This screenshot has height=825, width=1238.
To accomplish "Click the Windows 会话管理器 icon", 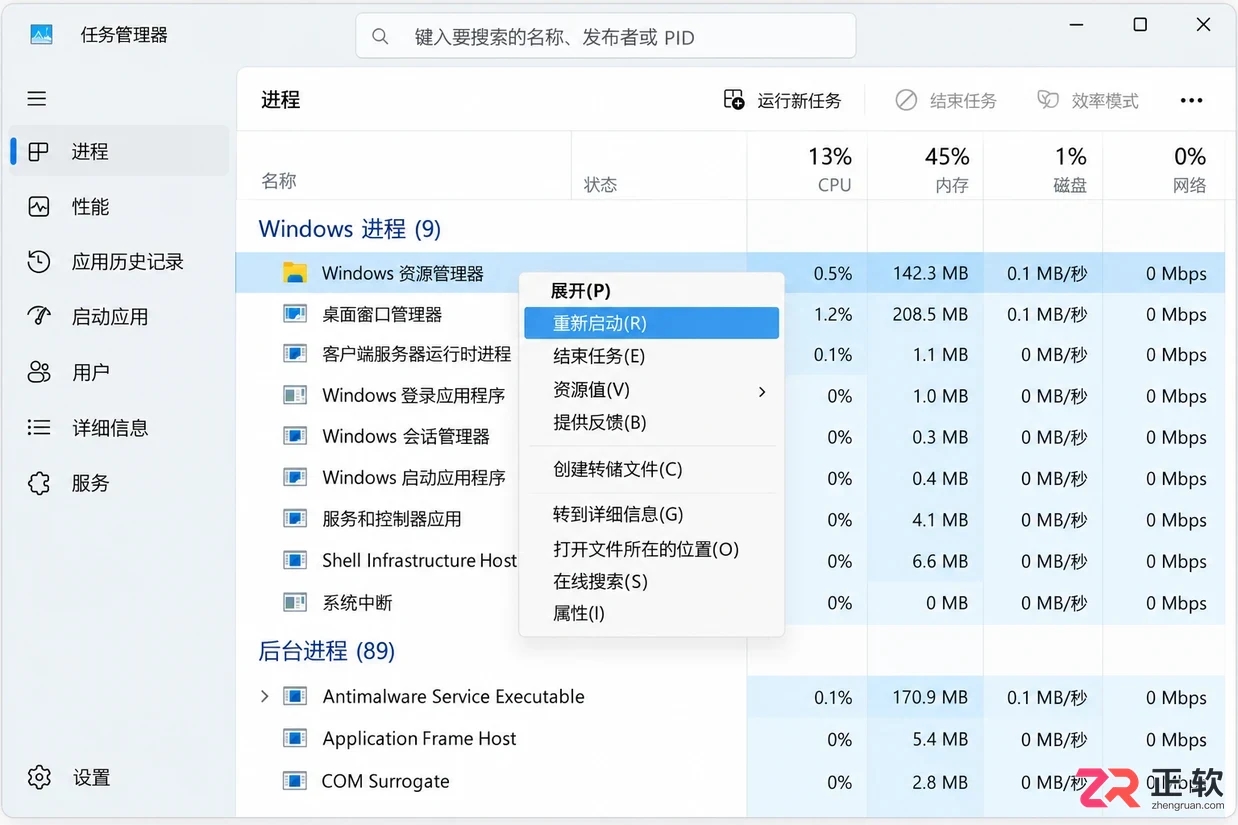I will coord(294,436).
